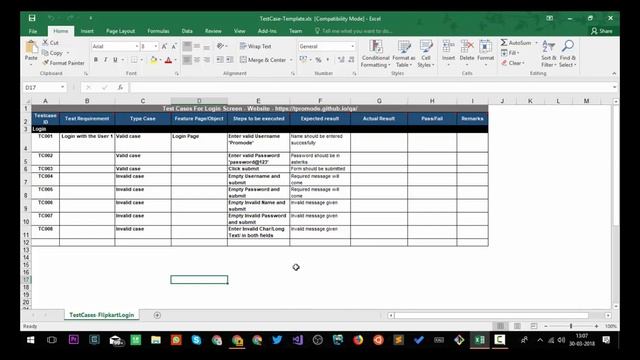Open Firefox from the taskbar

pyautogui.click(x=358, y=340)
